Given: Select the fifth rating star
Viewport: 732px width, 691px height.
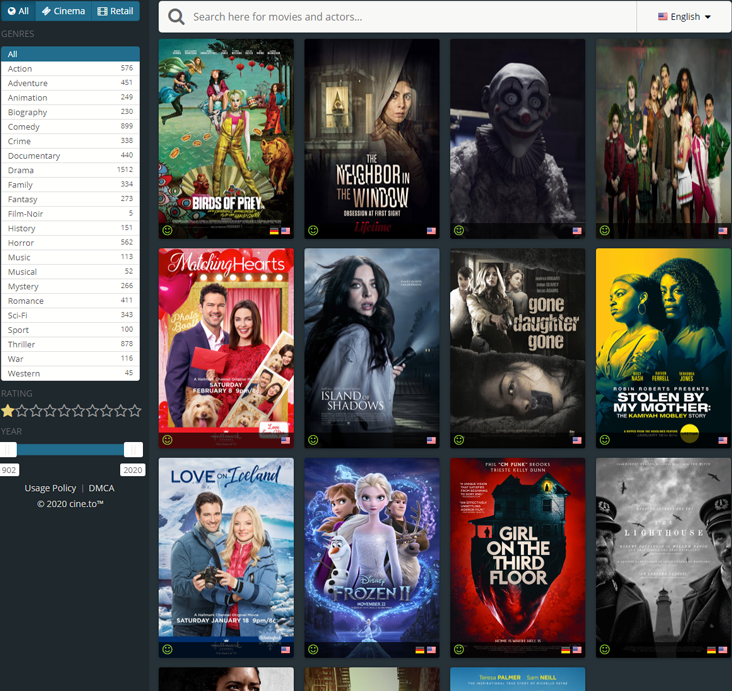Looking at the screenshot, I should (64, 411).
